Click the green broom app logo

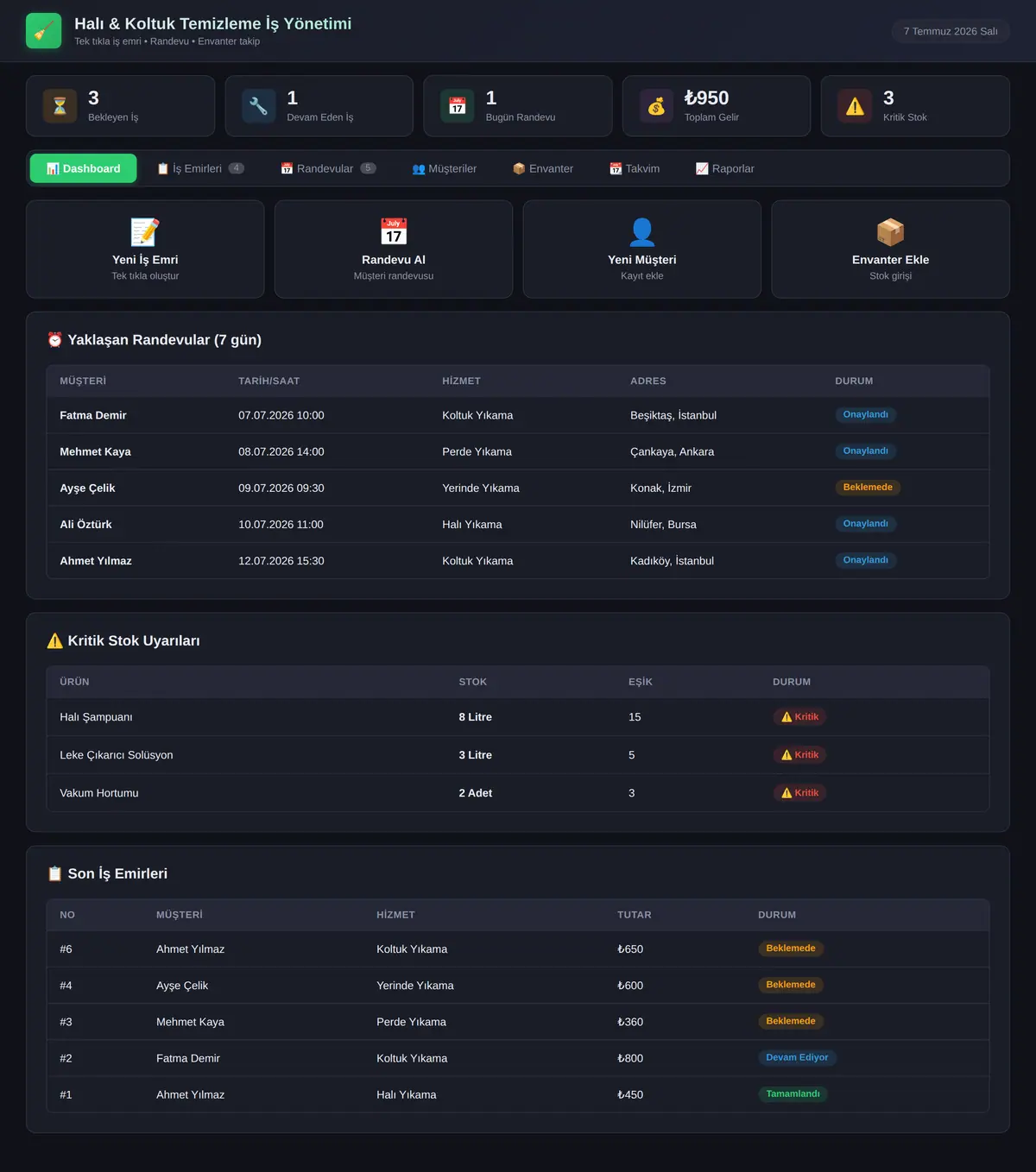[x=43, y=31]
